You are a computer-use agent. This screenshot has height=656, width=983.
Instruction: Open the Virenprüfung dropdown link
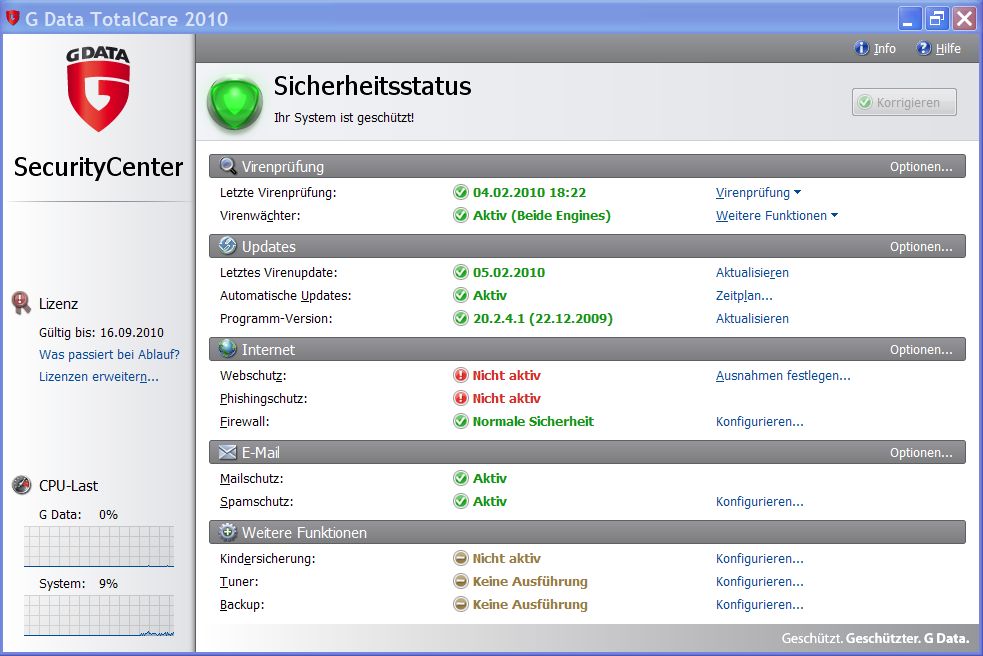coord(758,193)
